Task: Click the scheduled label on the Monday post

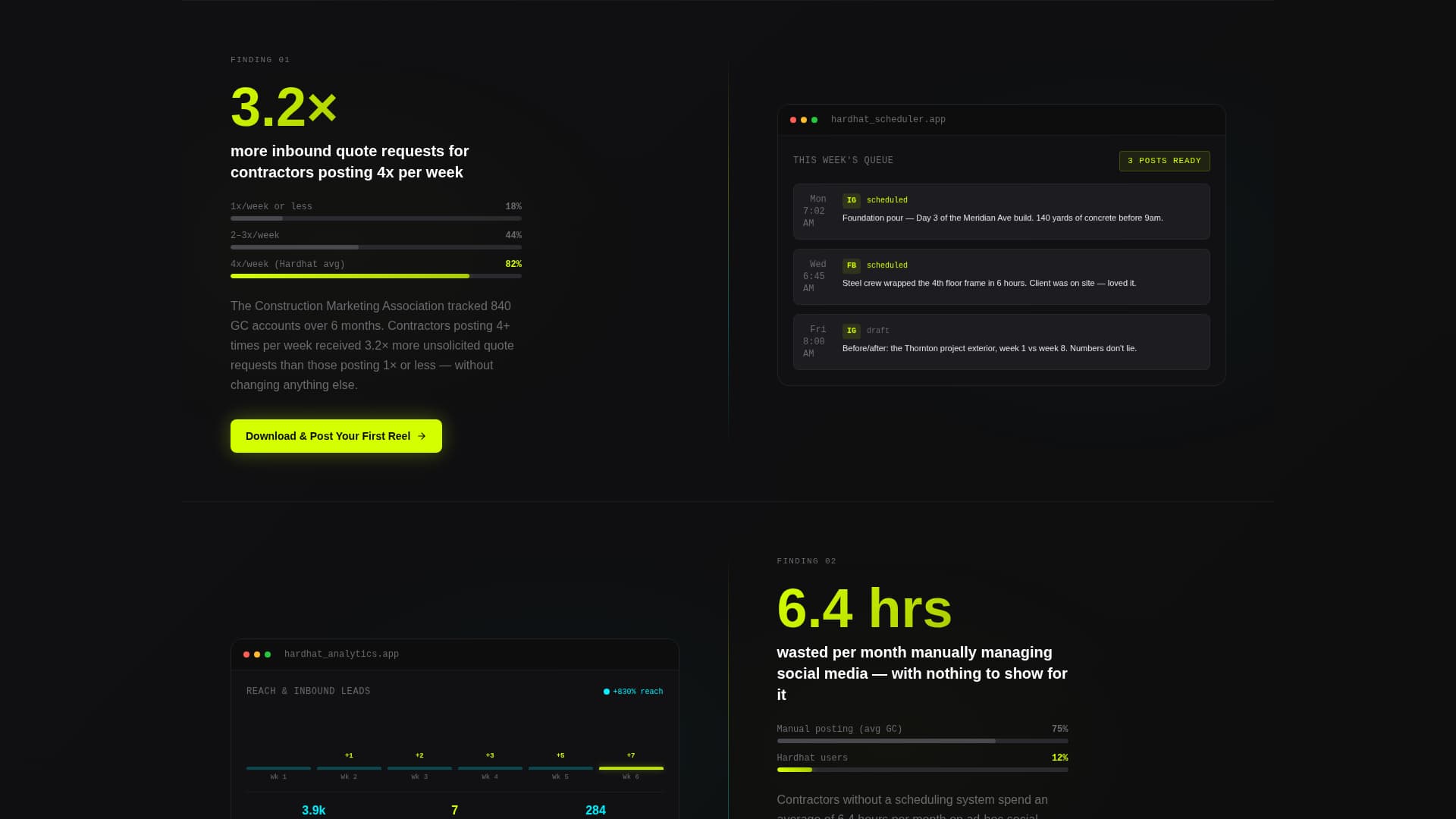Action: [887, 200]
